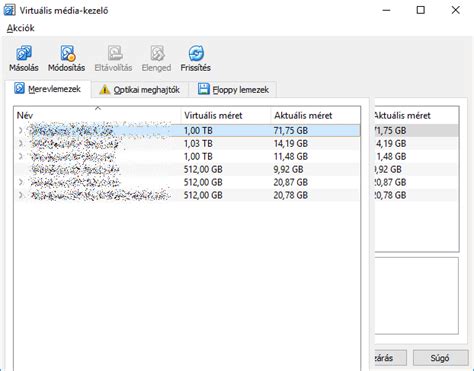The width and height of the screenshot is (474, 371).
Task: Maximize the Virtuális média-kezelő window
Action: tap(421, 10)
